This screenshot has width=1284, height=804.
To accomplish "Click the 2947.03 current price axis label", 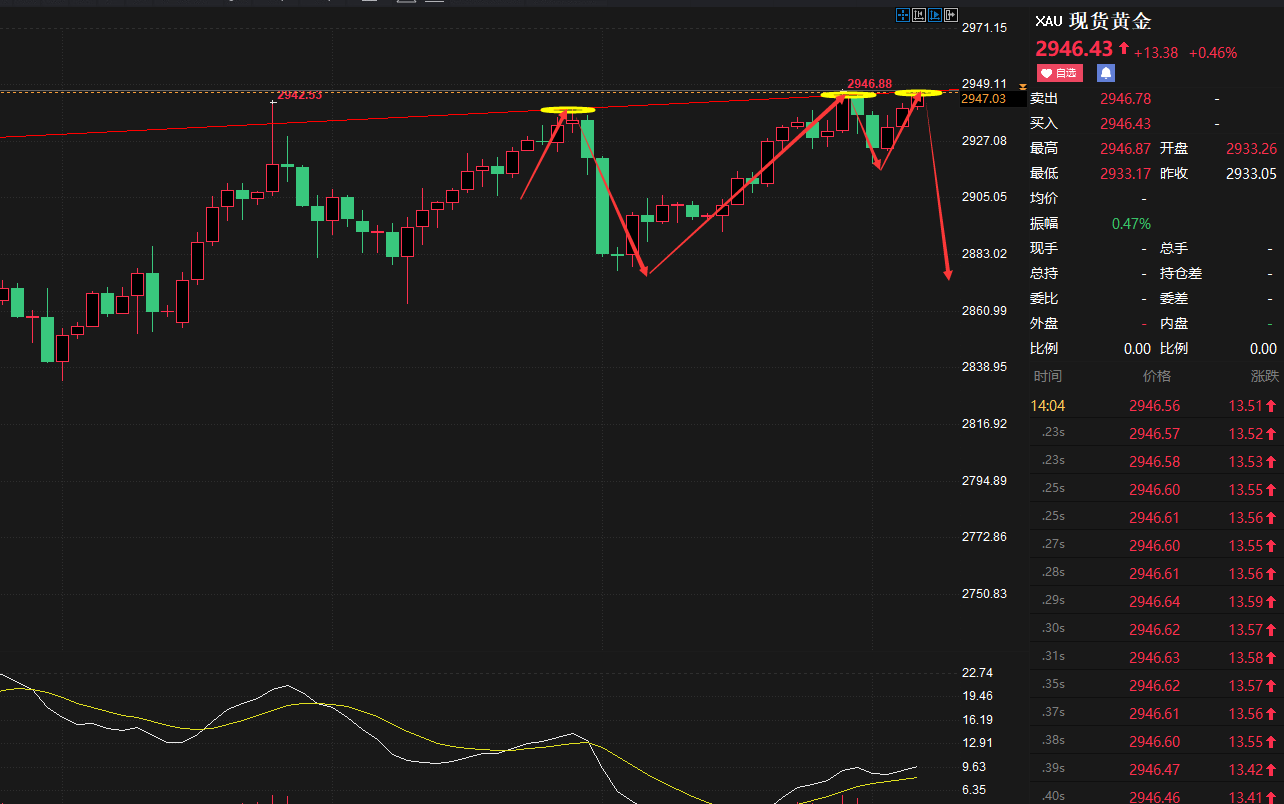I will [983, 99].
